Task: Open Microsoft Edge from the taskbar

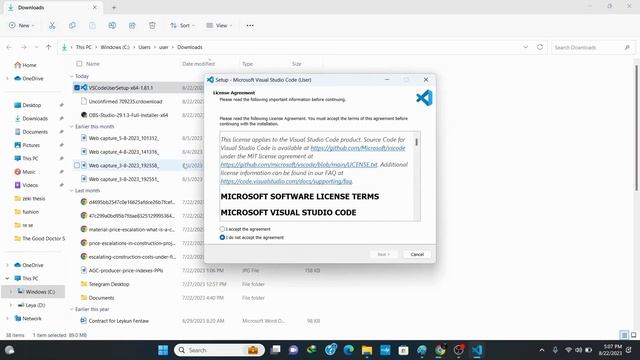Action: (349, 350)
